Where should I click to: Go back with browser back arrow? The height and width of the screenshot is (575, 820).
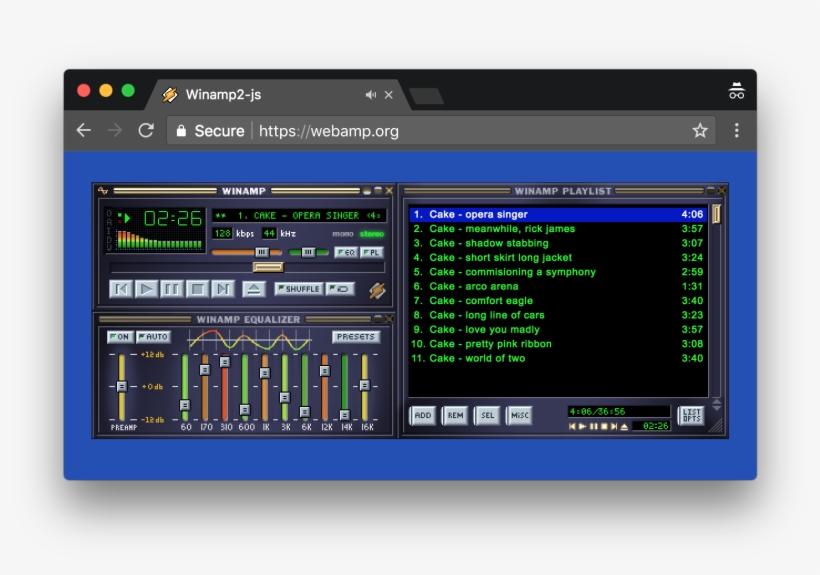click(84, 130)
